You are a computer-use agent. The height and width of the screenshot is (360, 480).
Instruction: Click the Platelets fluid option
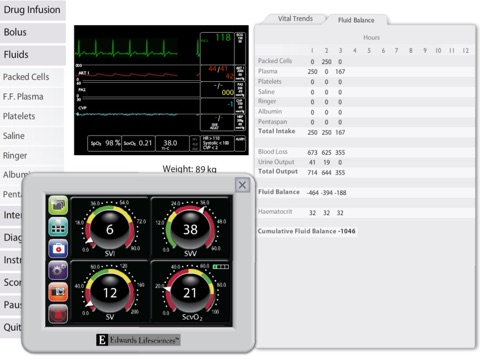pyautogui.click(x=32, y=116)
